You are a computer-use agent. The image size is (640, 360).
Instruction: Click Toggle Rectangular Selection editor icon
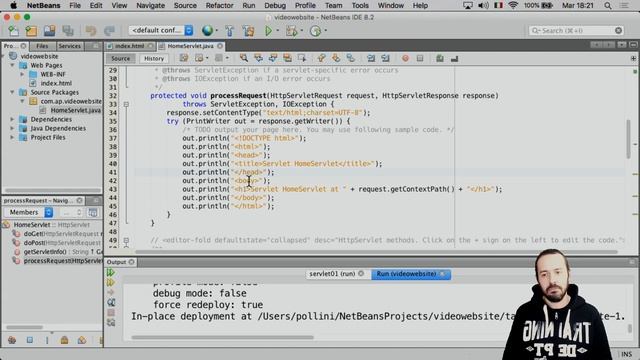point(302,58)
